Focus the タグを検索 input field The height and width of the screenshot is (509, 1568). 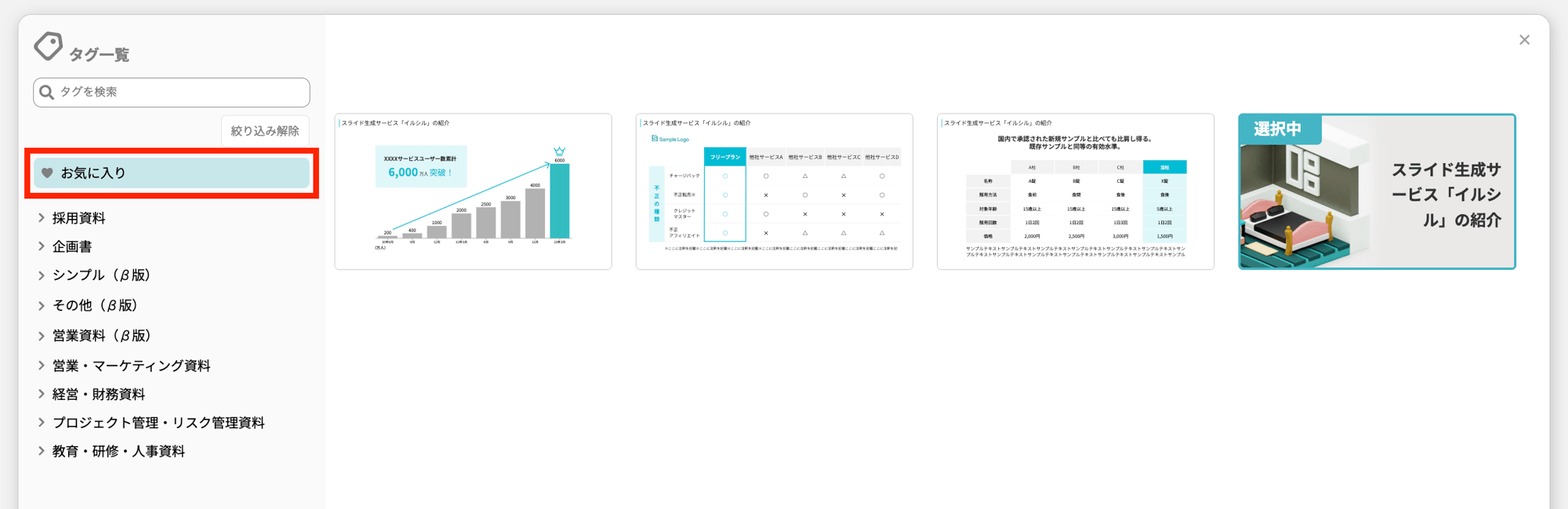point(180,93)
